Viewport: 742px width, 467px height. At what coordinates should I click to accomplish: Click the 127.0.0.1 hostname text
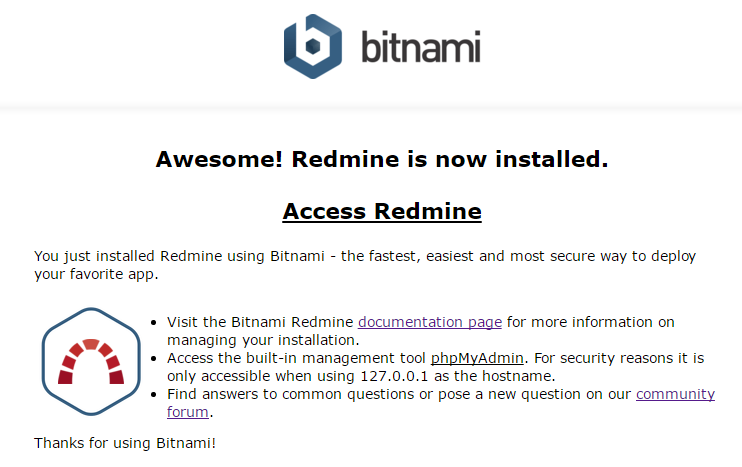click(394, 376)
